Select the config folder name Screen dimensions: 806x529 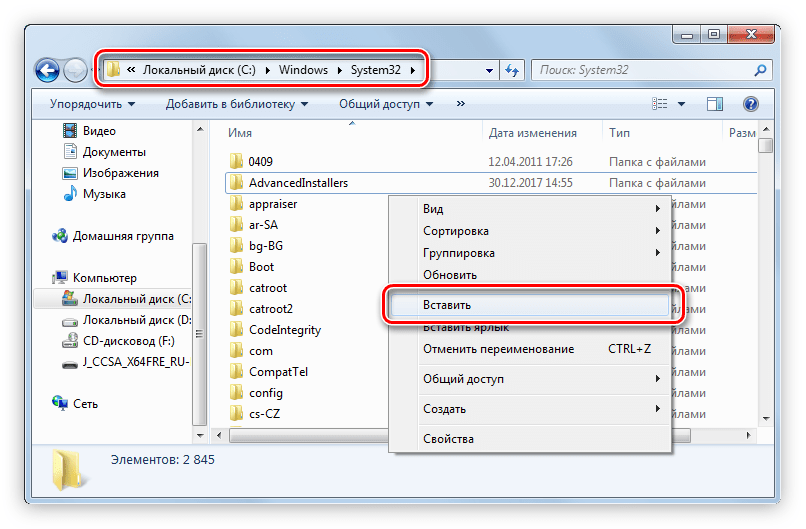[x=266, y=393]
